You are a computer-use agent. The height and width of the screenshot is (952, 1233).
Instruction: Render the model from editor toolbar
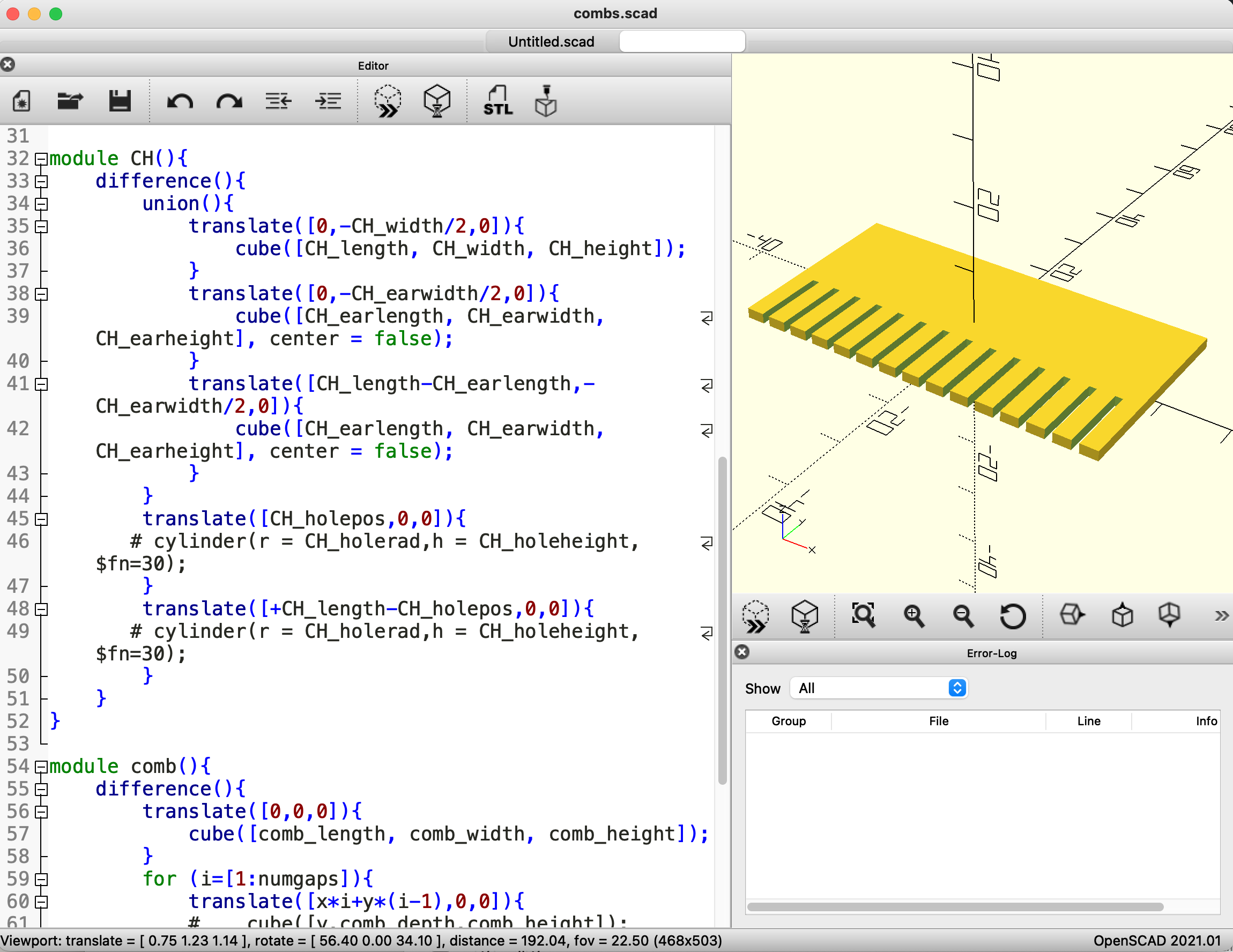point(437,102)
